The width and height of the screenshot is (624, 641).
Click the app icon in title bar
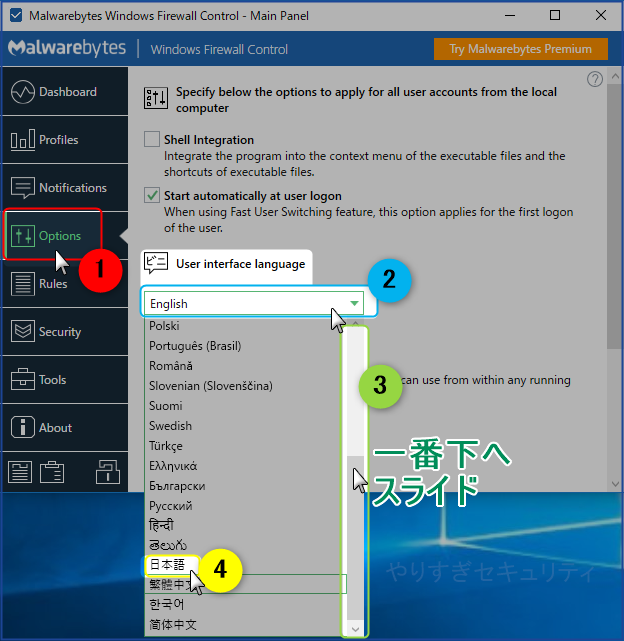click(16, 16)
